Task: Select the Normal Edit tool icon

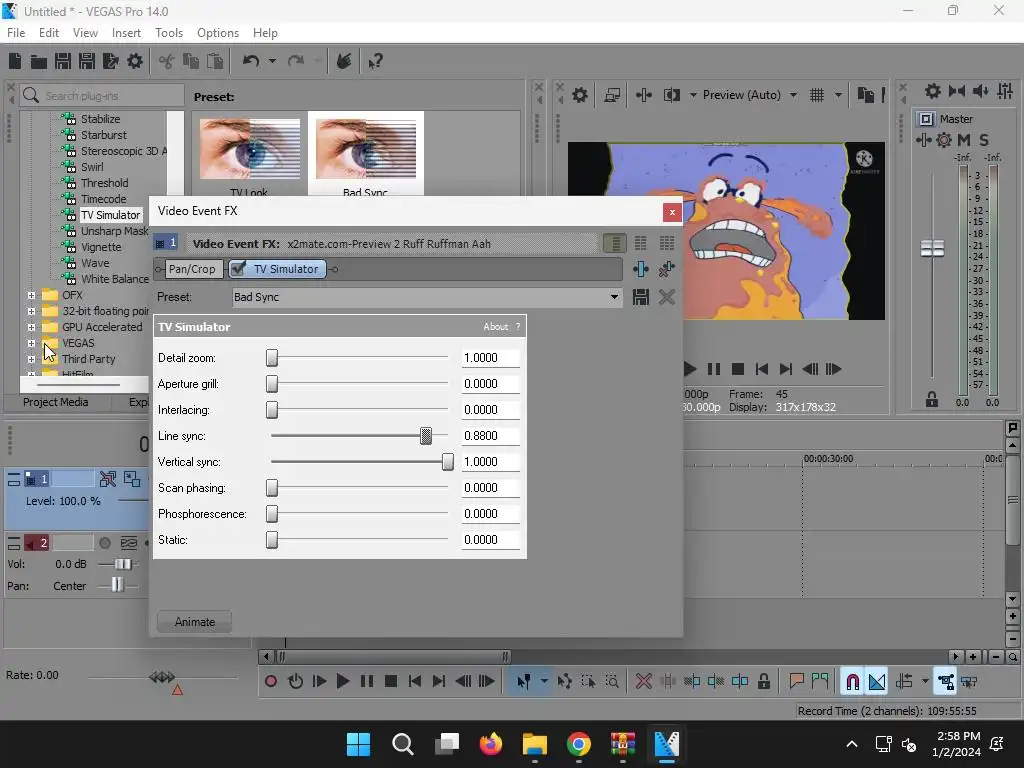Action: tap(524, 682)
